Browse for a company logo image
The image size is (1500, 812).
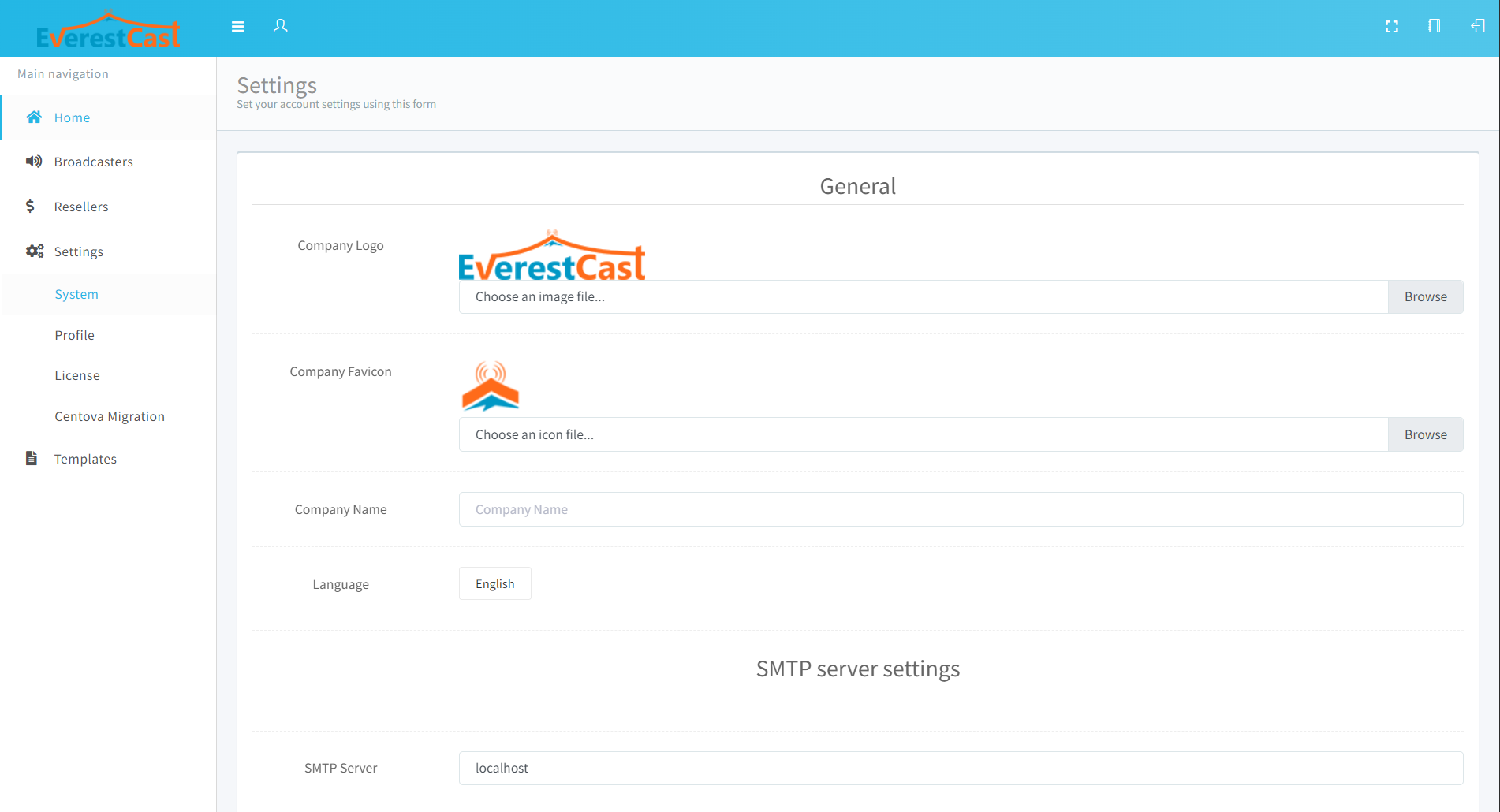(1425, 296)
